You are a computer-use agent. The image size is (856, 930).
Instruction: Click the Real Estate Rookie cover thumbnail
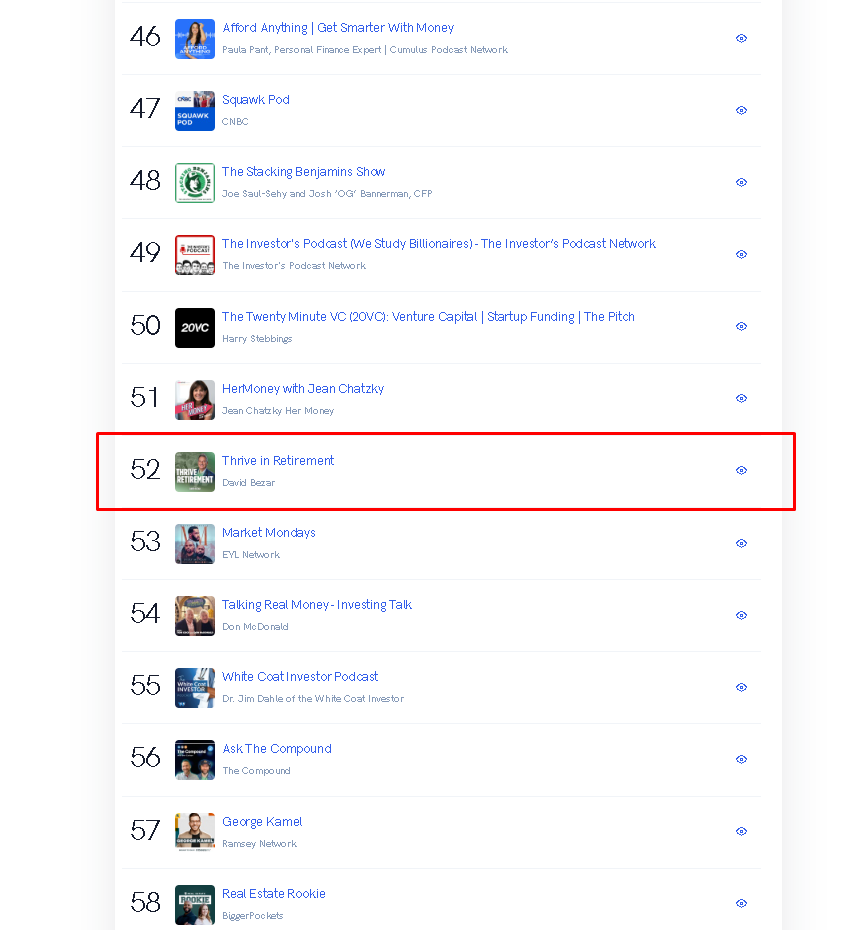click(x=195, y=904)
